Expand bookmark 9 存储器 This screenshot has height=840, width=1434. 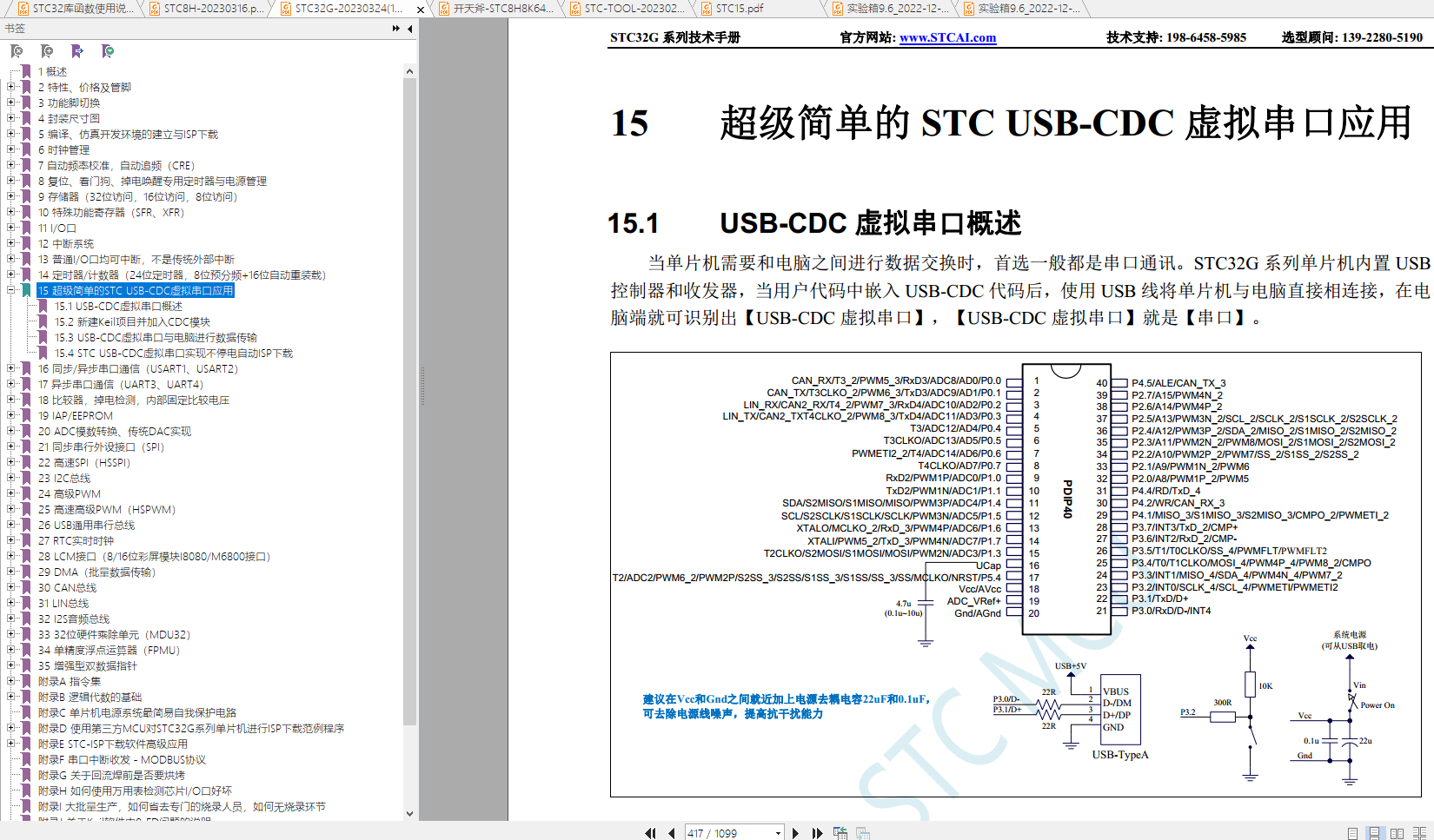point(11,196)
